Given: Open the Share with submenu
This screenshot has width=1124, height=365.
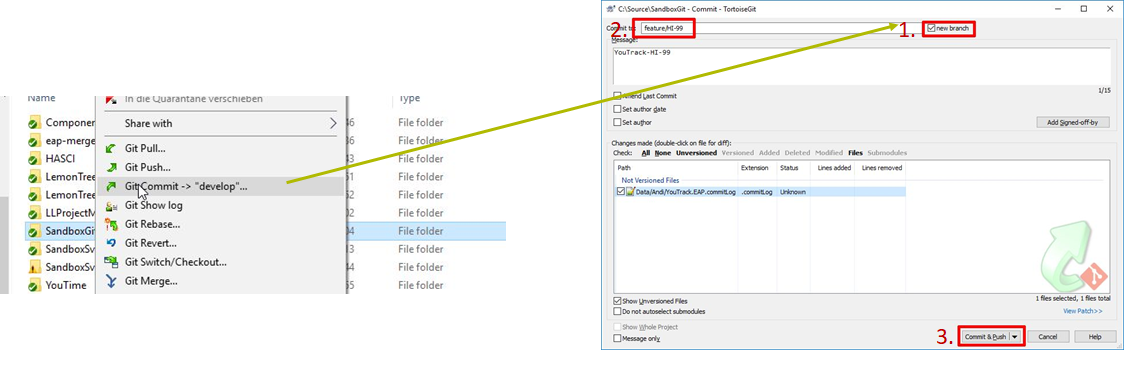Looking at the screenshot, I should (220, 123).
